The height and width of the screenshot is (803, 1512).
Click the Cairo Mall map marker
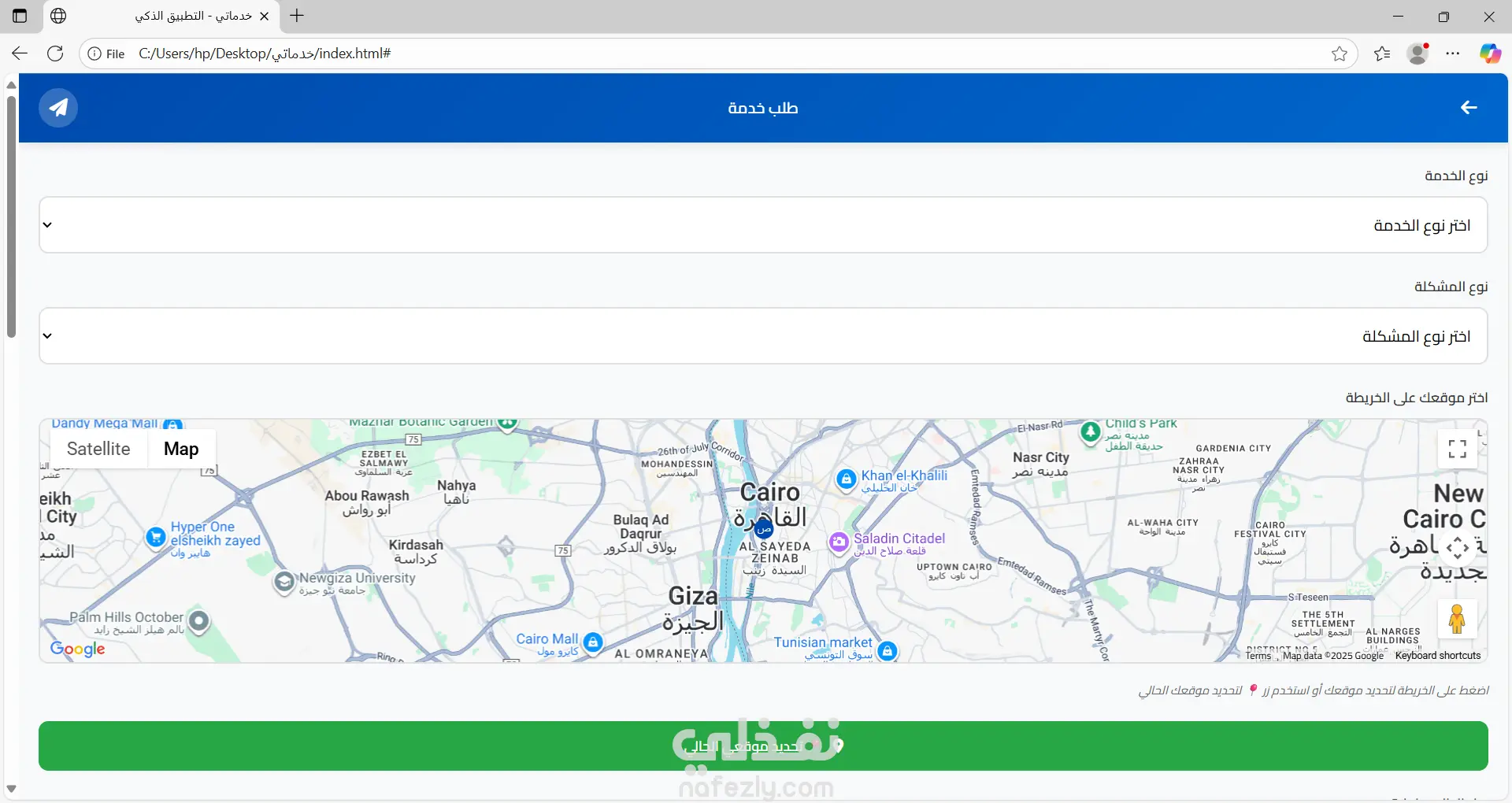(593, 642)
